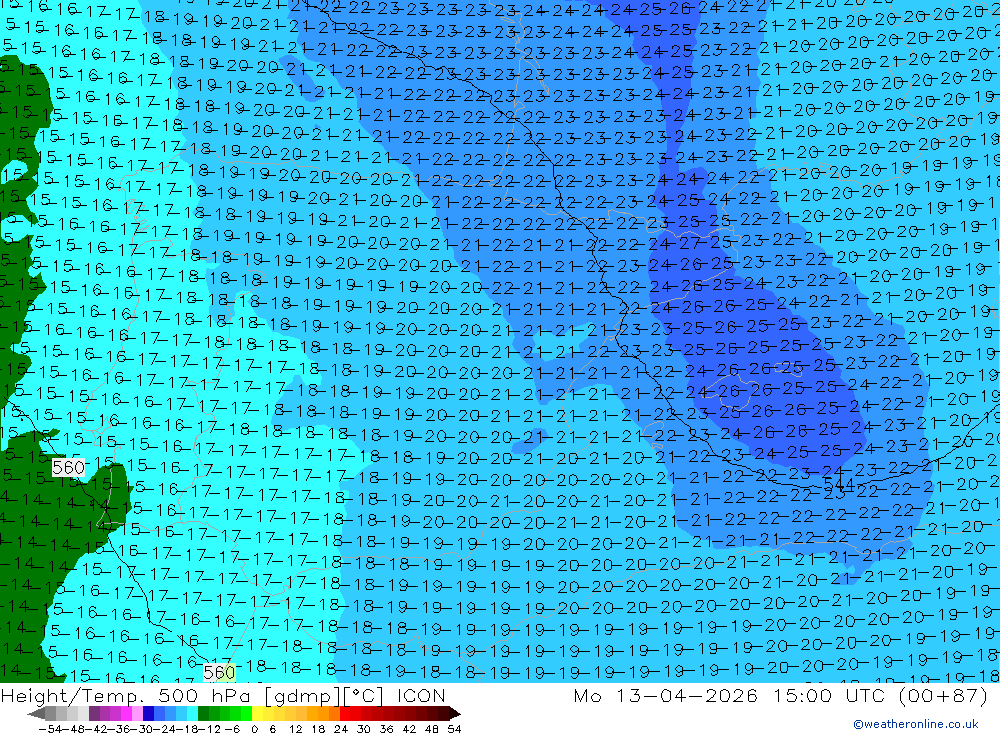This screenshot has height=733, width=1000.
Task: Click the dark maroon right arrow of the legend
Action: (455, 714)
